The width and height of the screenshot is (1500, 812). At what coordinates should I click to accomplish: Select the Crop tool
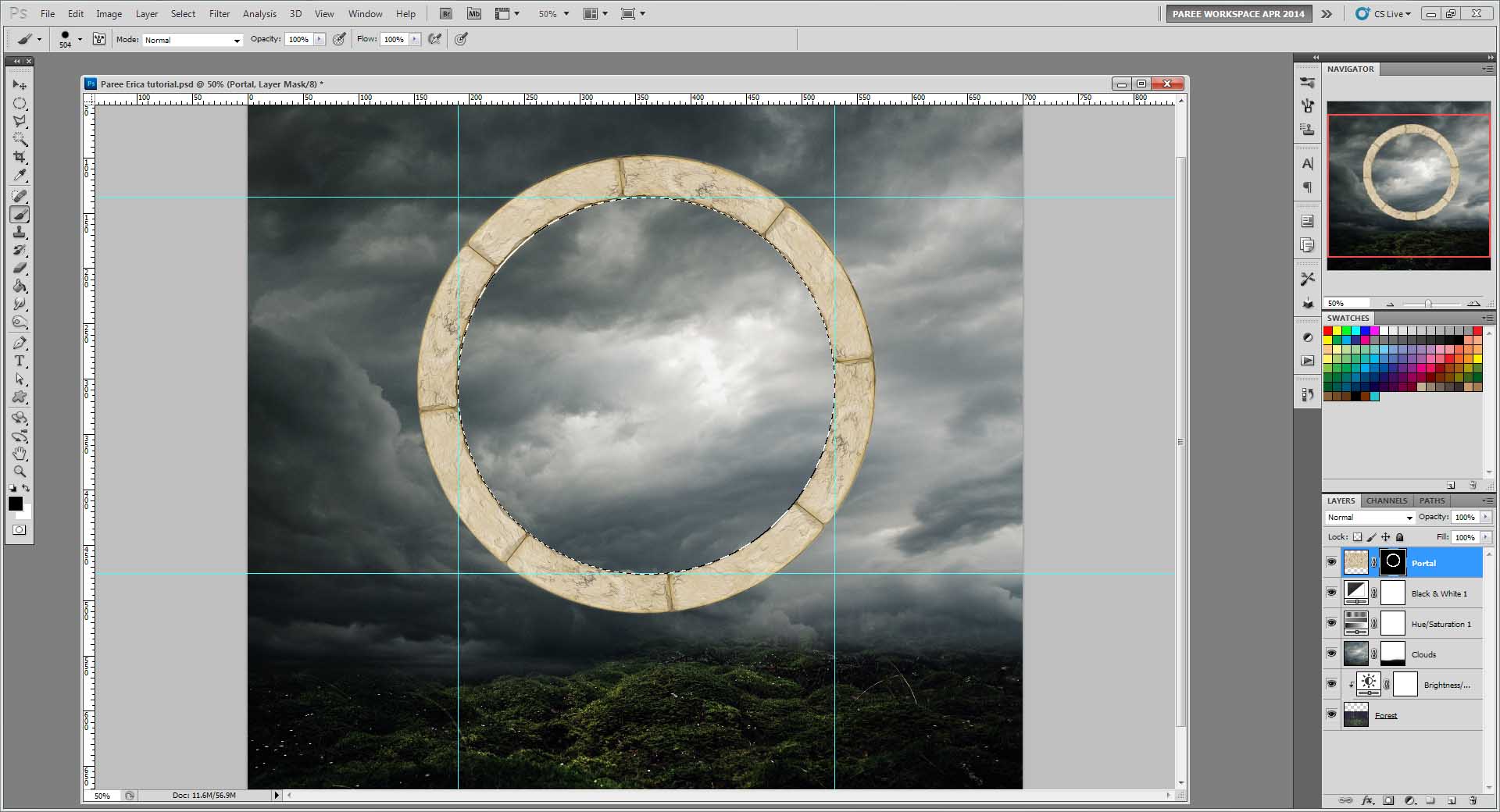(x=20, y=158)
